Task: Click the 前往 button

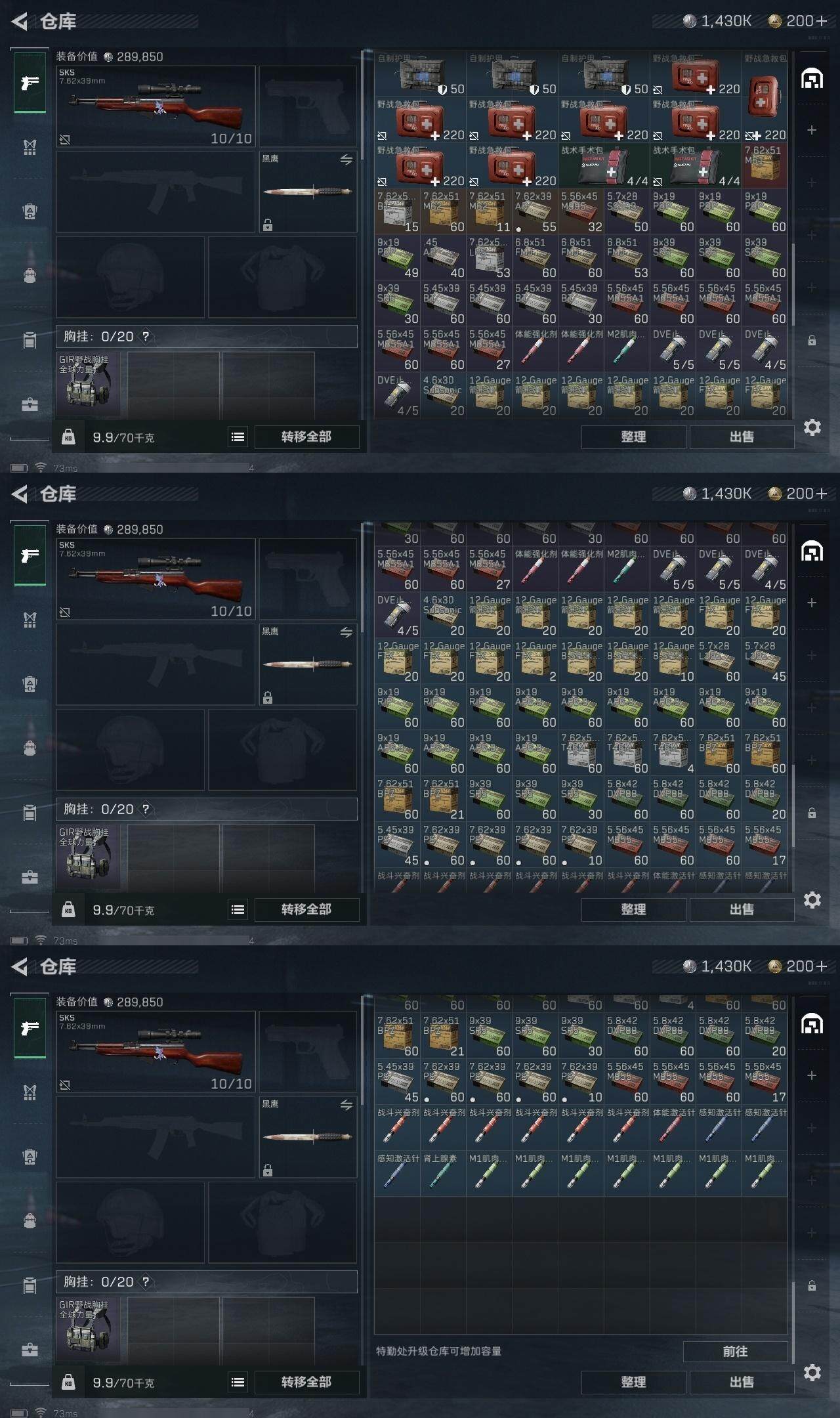Action: pos(736,1351)
